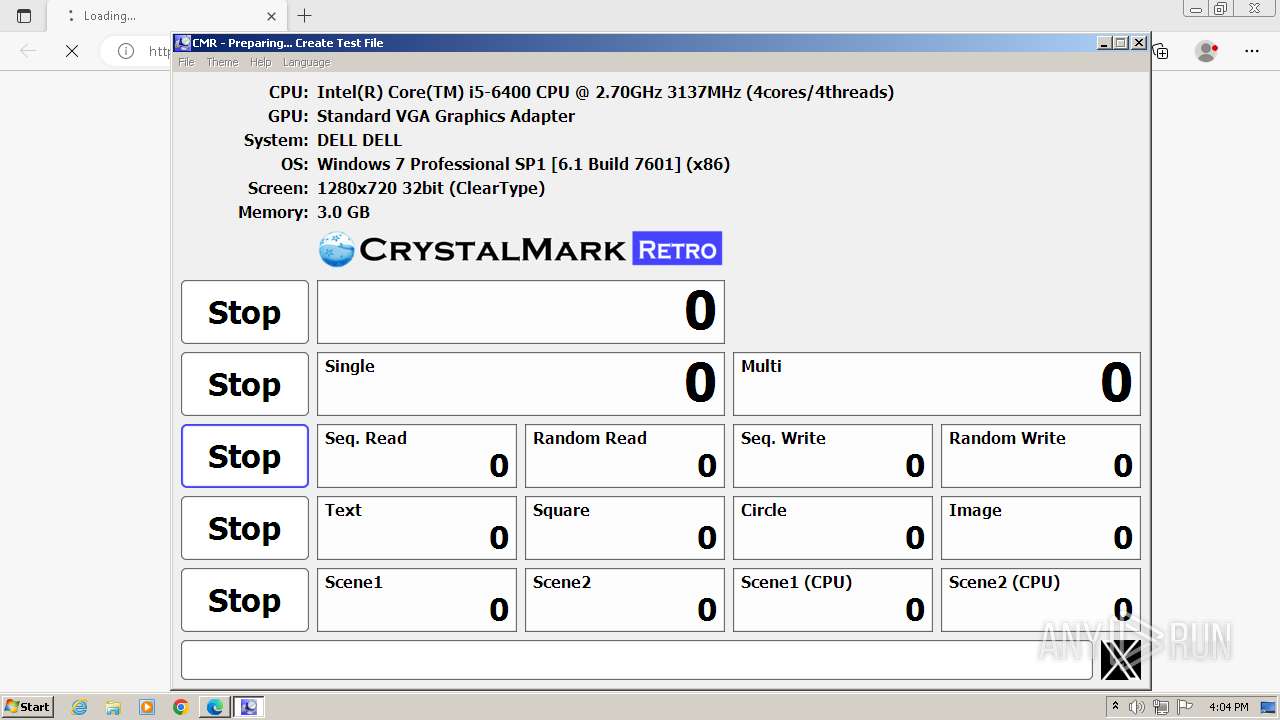Open Windows Media Player from the taskbar

coord(147,707)
